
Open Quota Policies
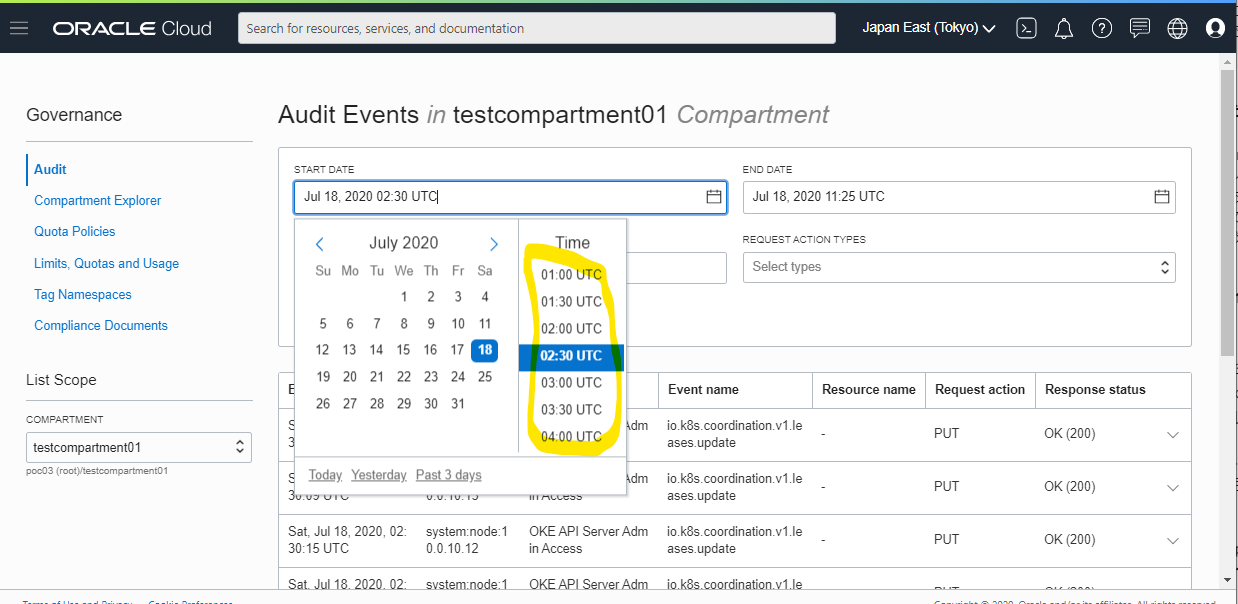[75, 231]
